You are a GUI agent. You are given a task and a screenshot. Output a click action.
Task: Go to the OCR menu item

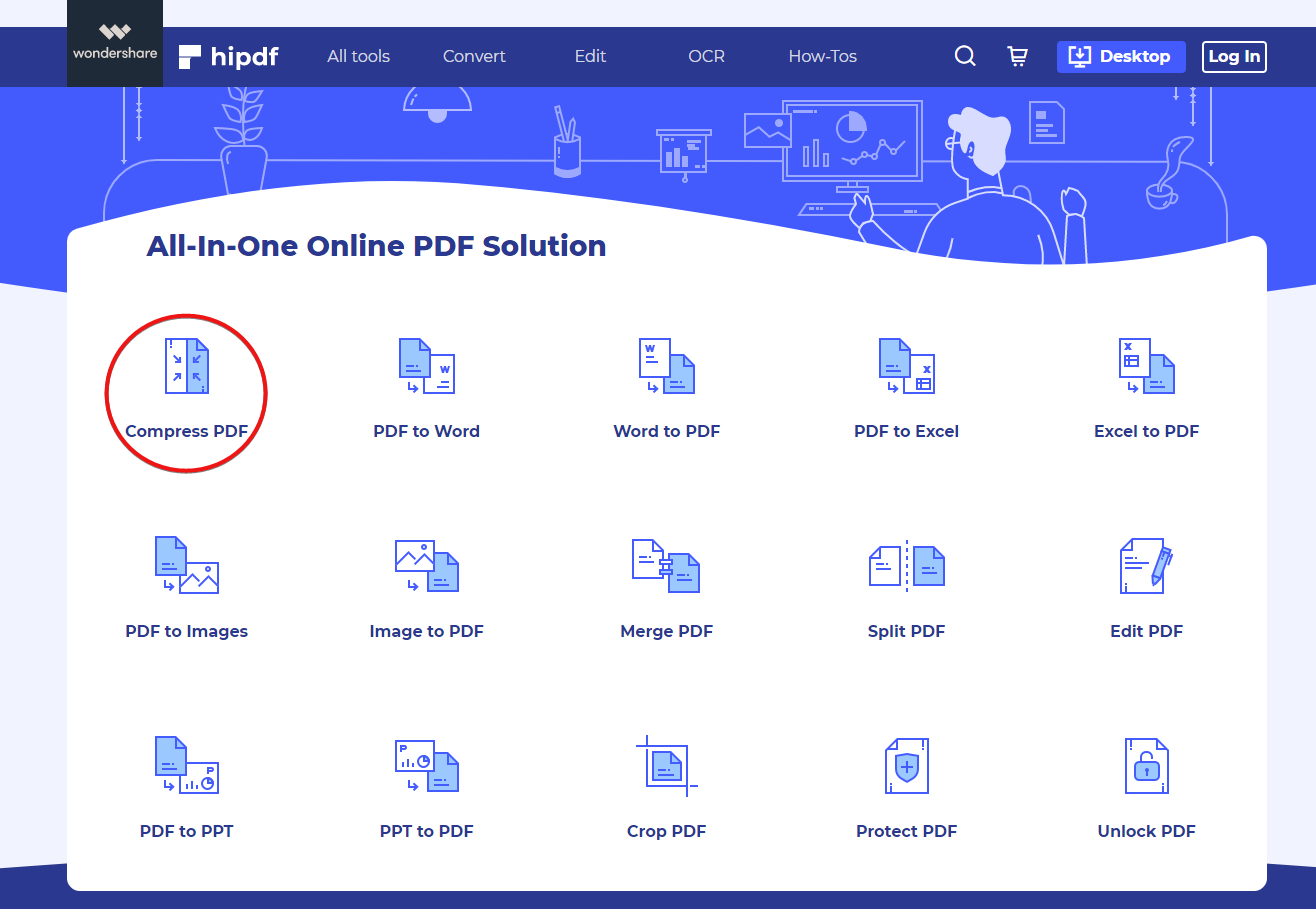coord(706,57)
